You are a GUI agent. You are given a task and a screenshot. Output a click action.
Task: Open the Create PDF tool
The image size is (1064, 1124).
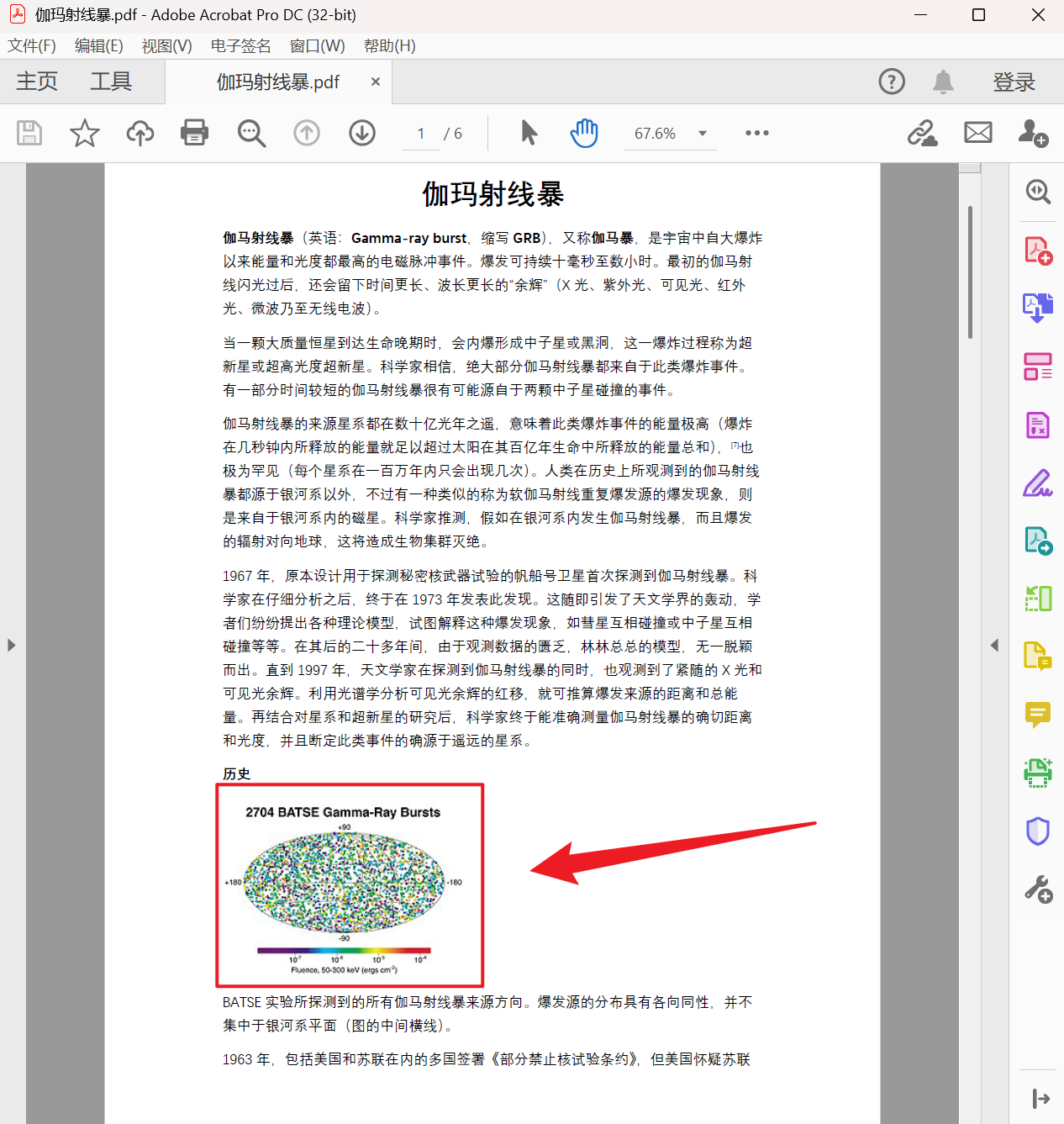(1038, 250)
